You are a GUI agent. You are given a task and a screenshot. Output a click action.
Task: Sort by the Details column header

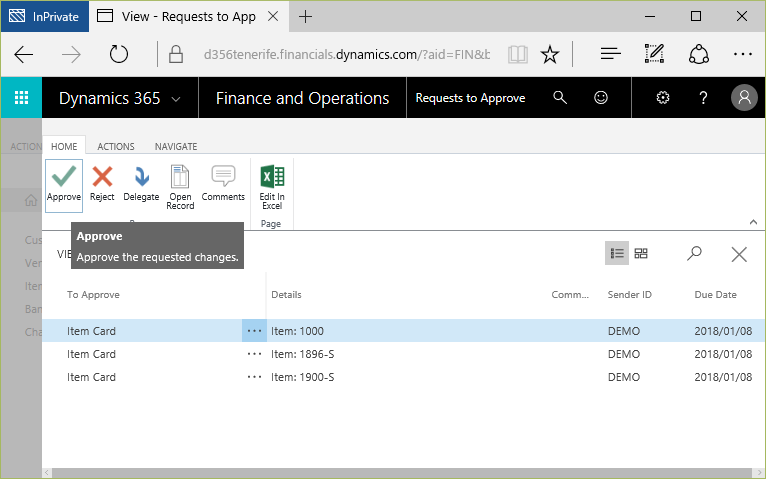pyautogui.click(x=286, y=294)
